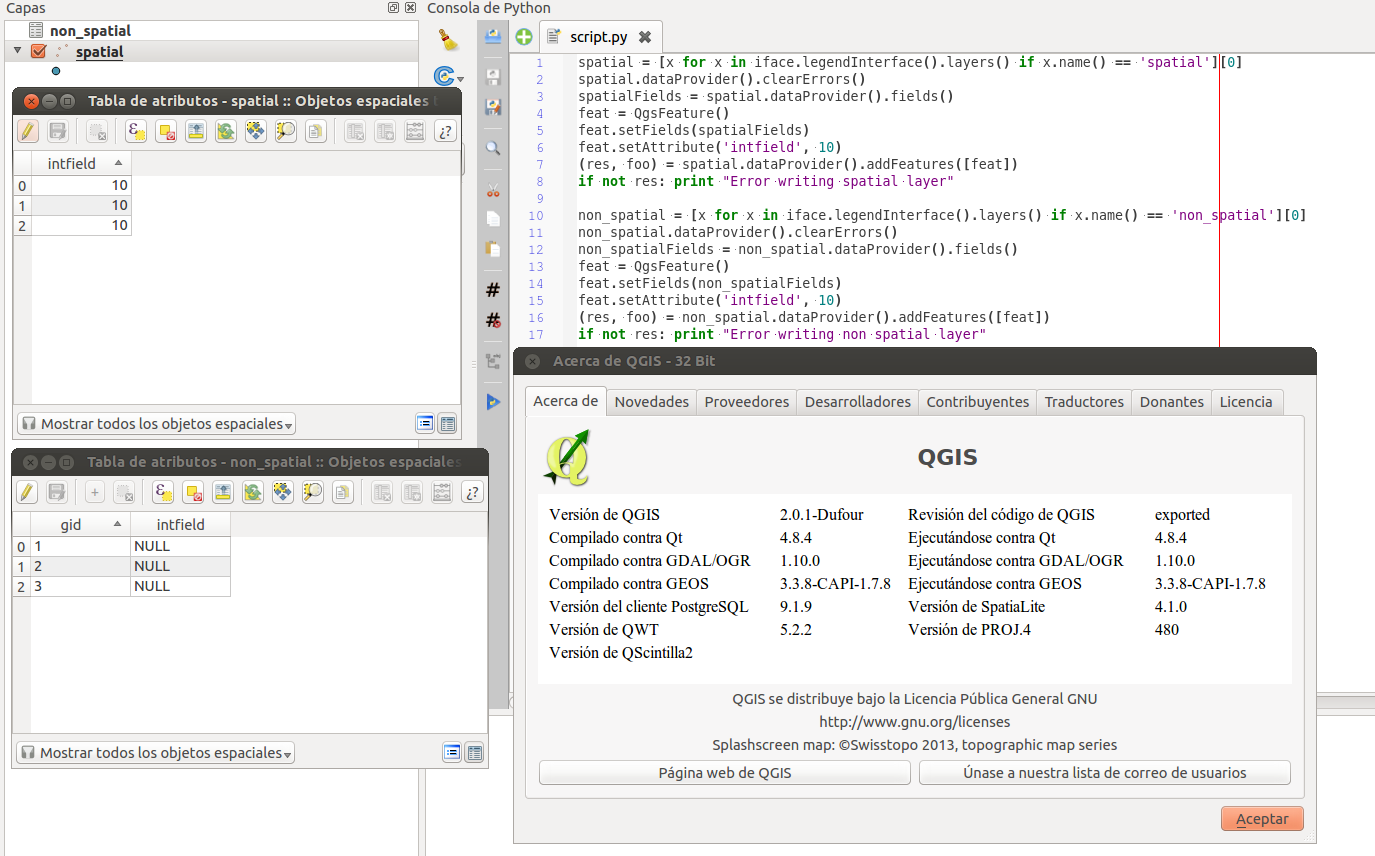Click unselect all in non_spatial table
Viewport: 1375px width, 856px height.
[x=193, y=492]
